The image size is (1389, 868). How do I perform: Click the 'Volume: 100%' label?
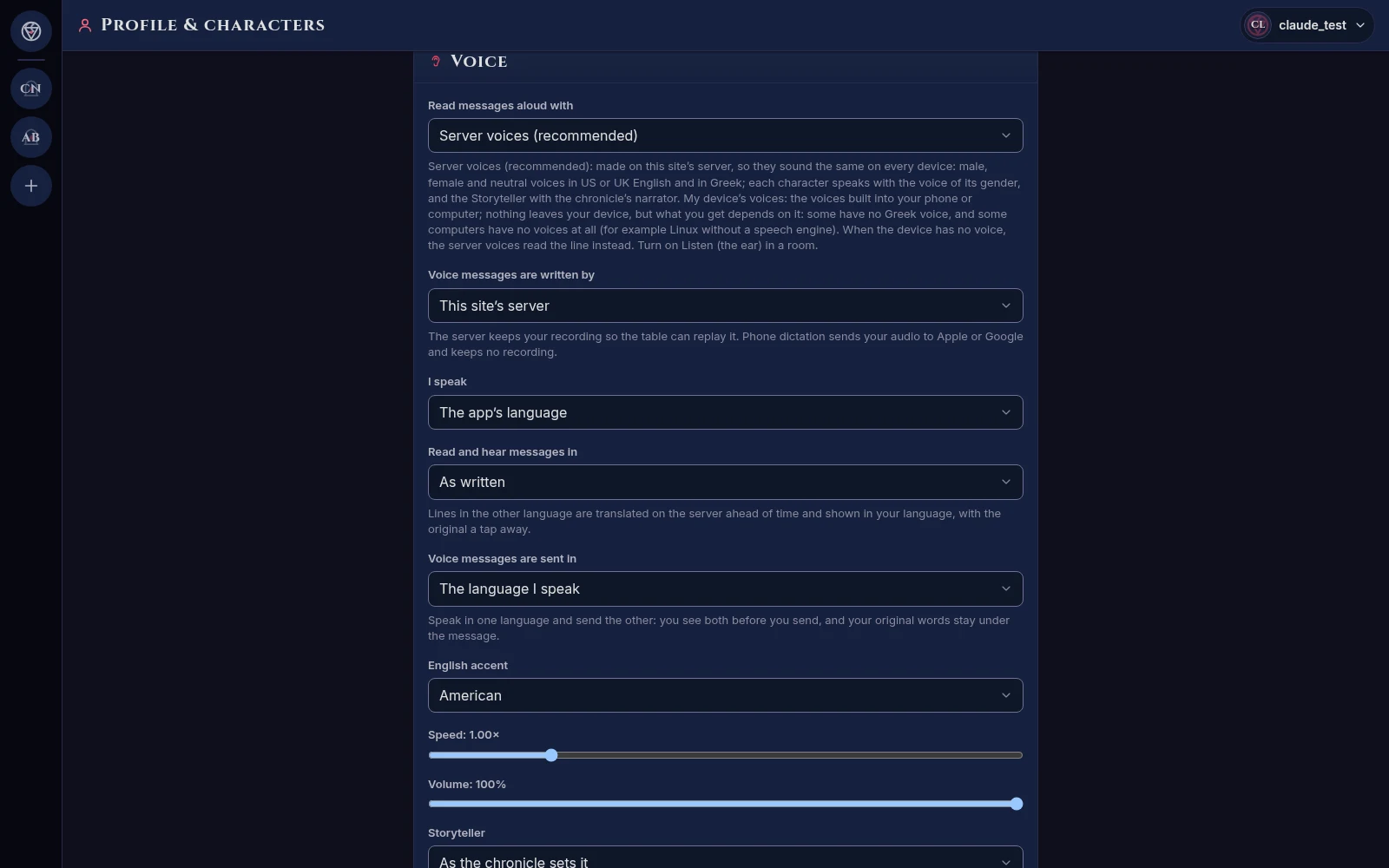point(467,785)
